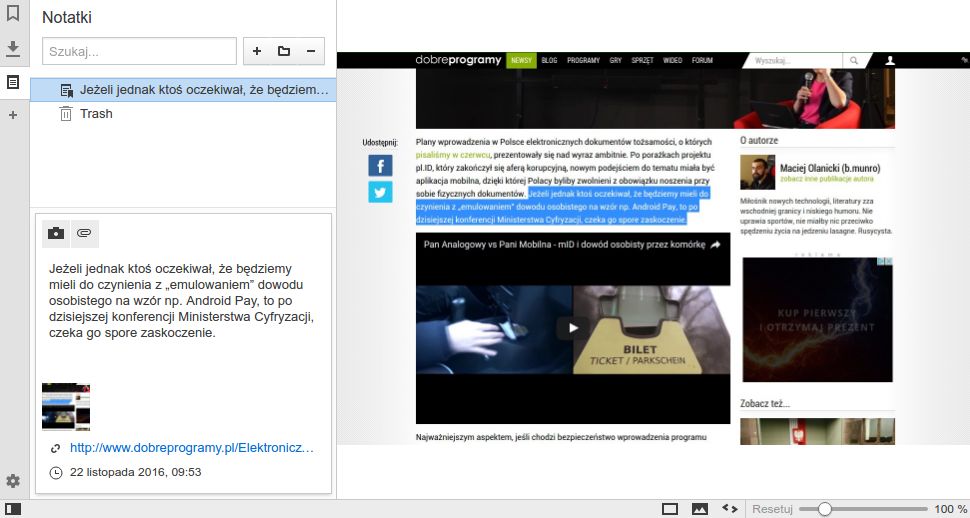Click the video share arrow icon
The height and width of the screenshot is (518, 970).
715,244
